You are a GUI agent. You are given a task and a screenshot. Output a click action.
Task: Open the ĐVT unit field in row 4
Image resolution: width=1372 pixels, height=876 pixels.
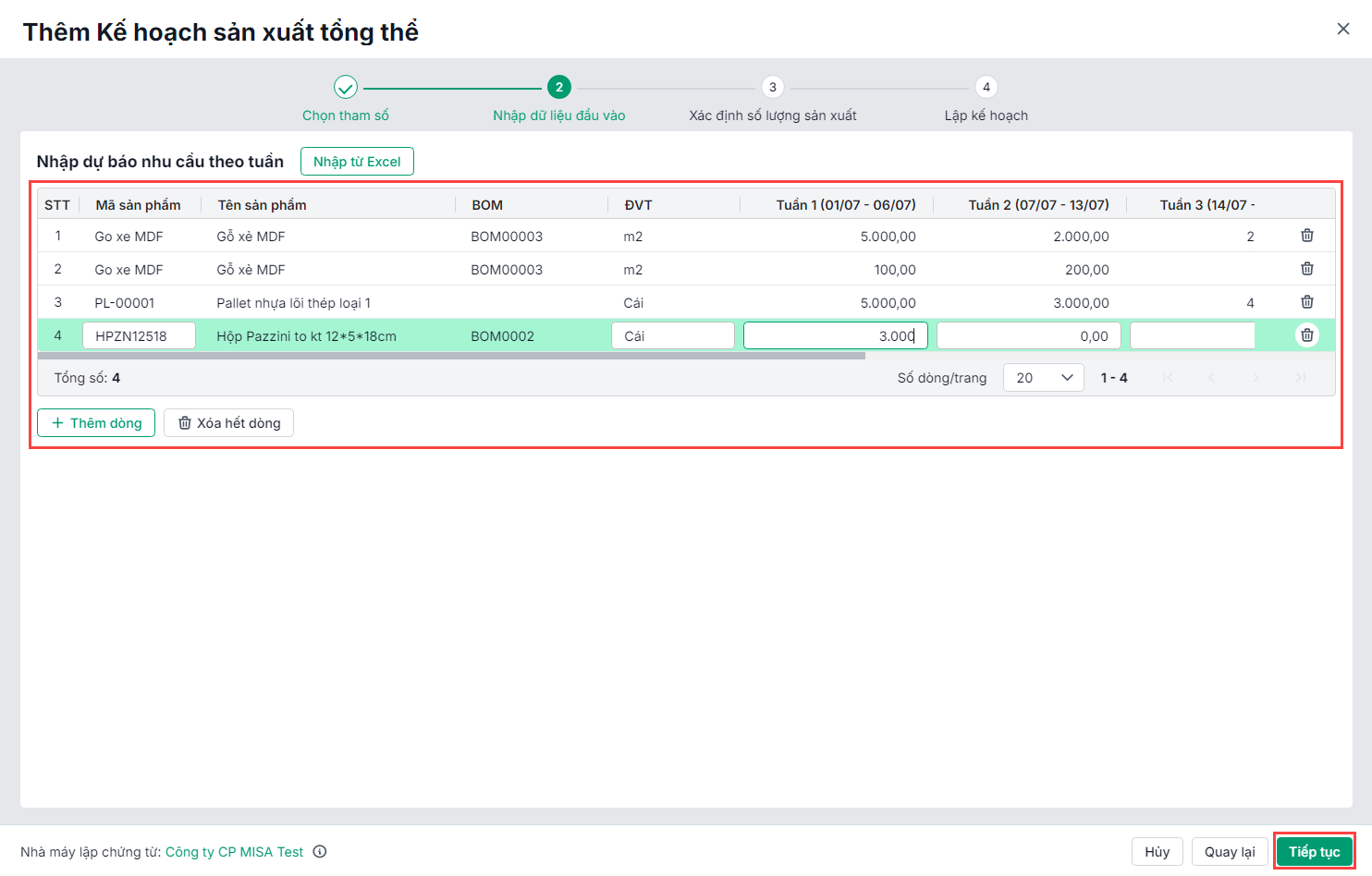672,336
